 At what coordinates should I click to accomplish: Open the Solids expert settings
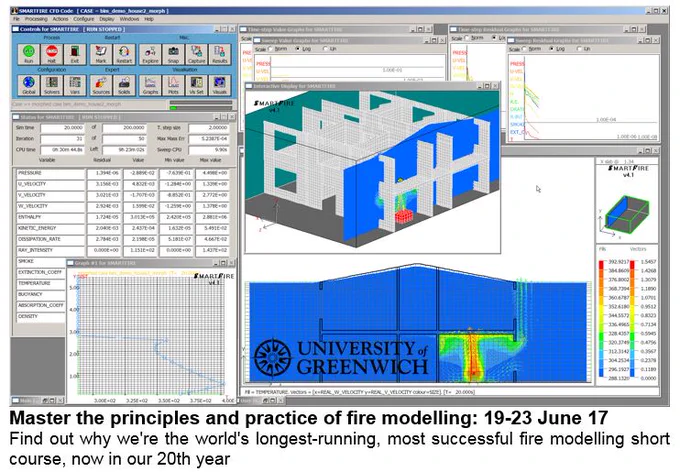point(124,85)
